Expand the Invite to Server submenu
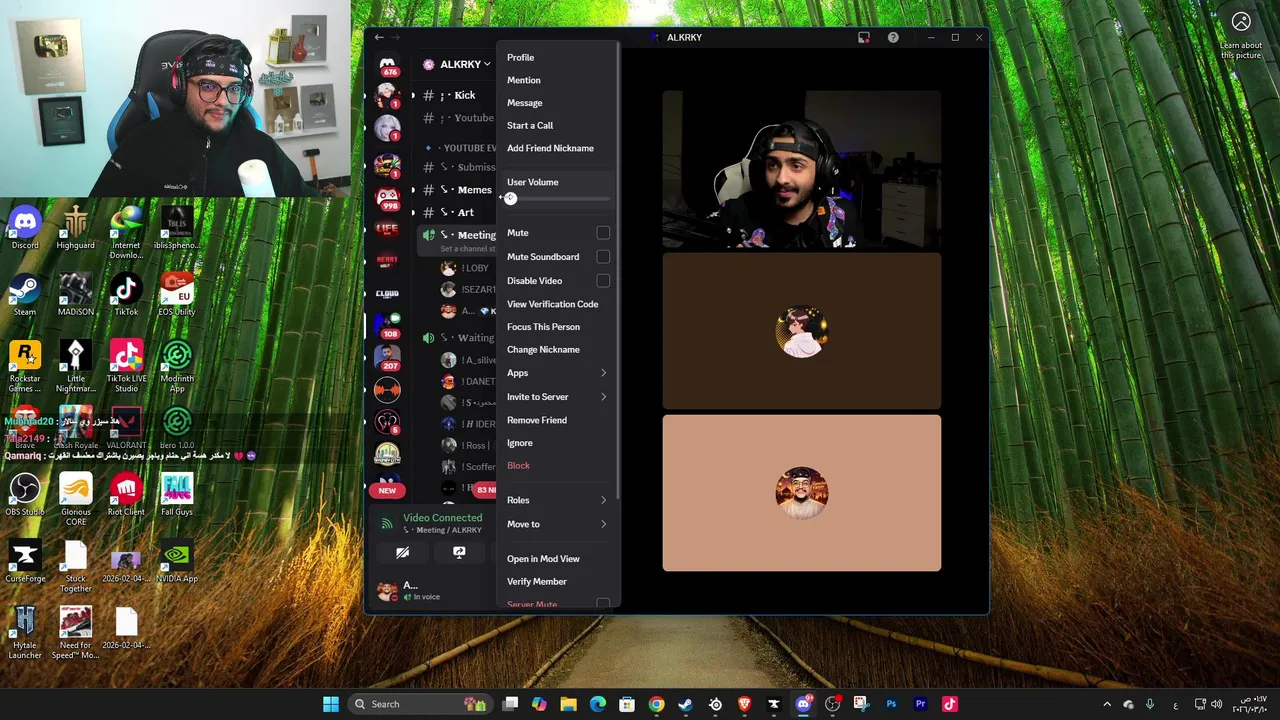Image resolution: width=1280 pixels, height=720 pixels. pyautogui.click(x=558, y=397)
